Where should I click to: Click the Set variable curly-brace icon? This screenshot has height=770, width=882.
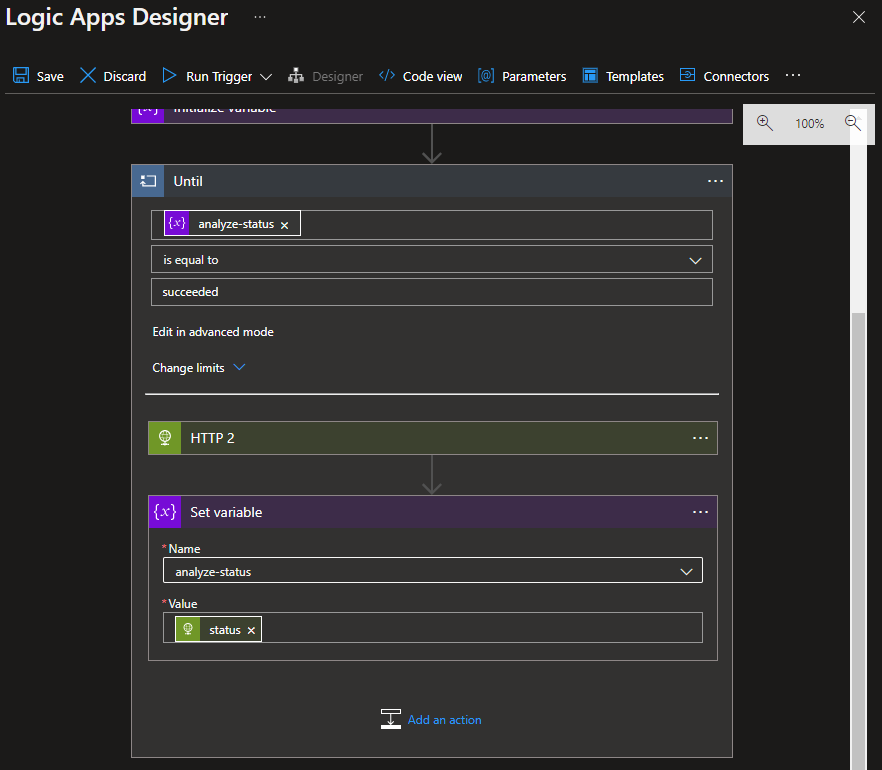coord(165,512)
